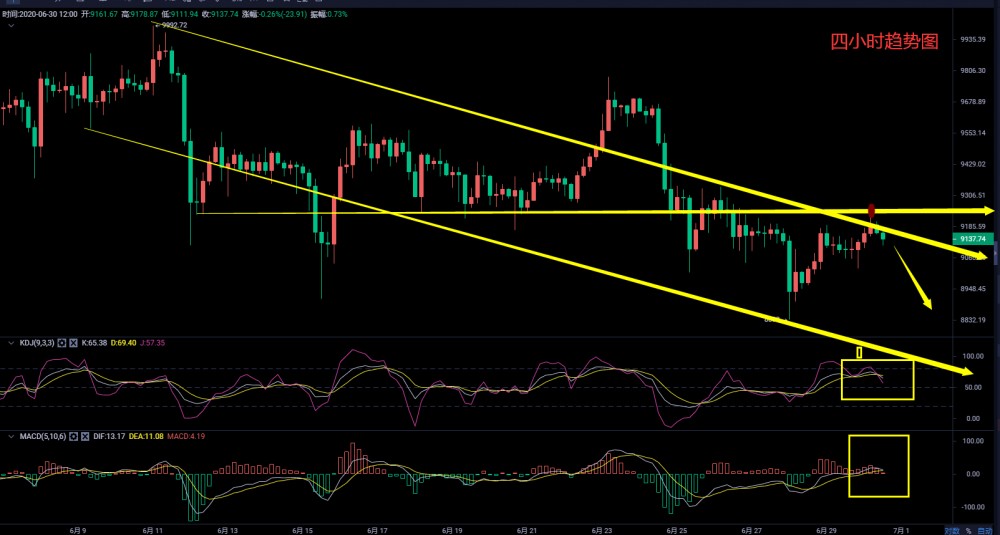Toggle logarithmic scale (对数)
Screen dimensions: 1000x535
point(952,529)
